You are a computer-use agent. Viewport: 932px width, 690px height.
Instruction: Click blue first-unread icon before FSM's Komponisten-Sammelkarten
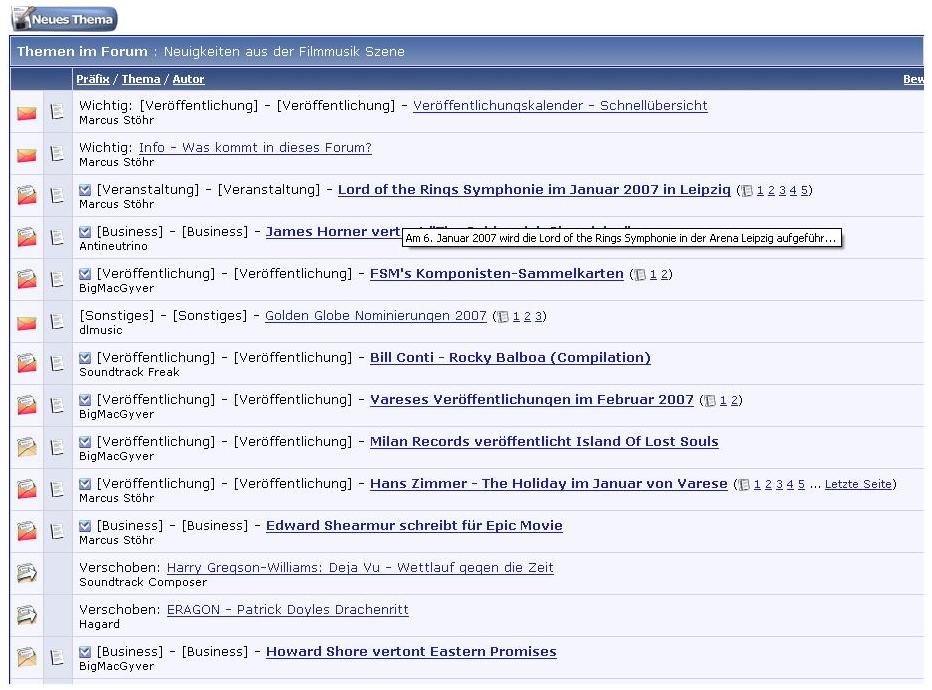click(x=86, y=274)
